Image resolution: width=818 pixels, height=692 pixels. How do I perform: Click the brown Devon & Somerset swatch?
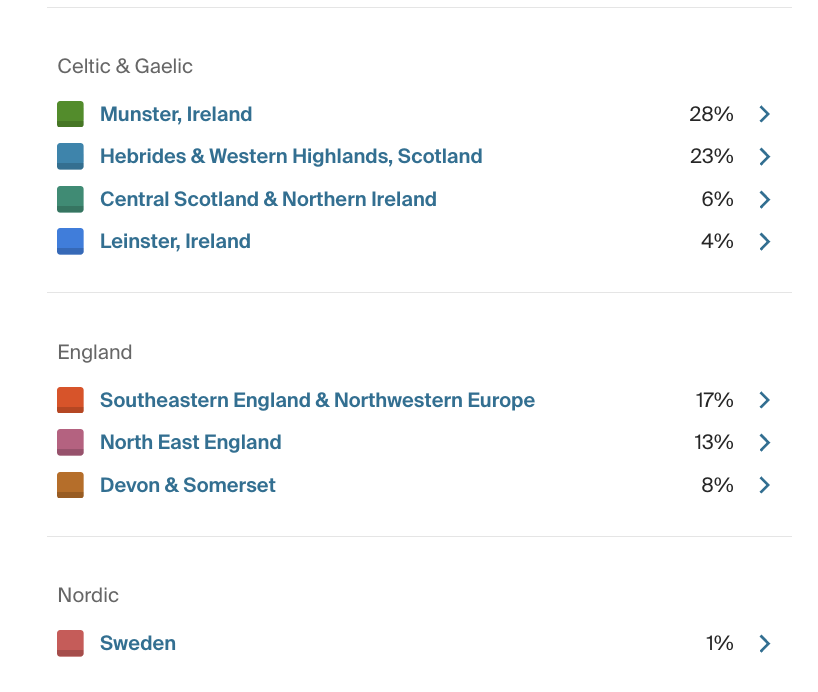tap(70, 485)
